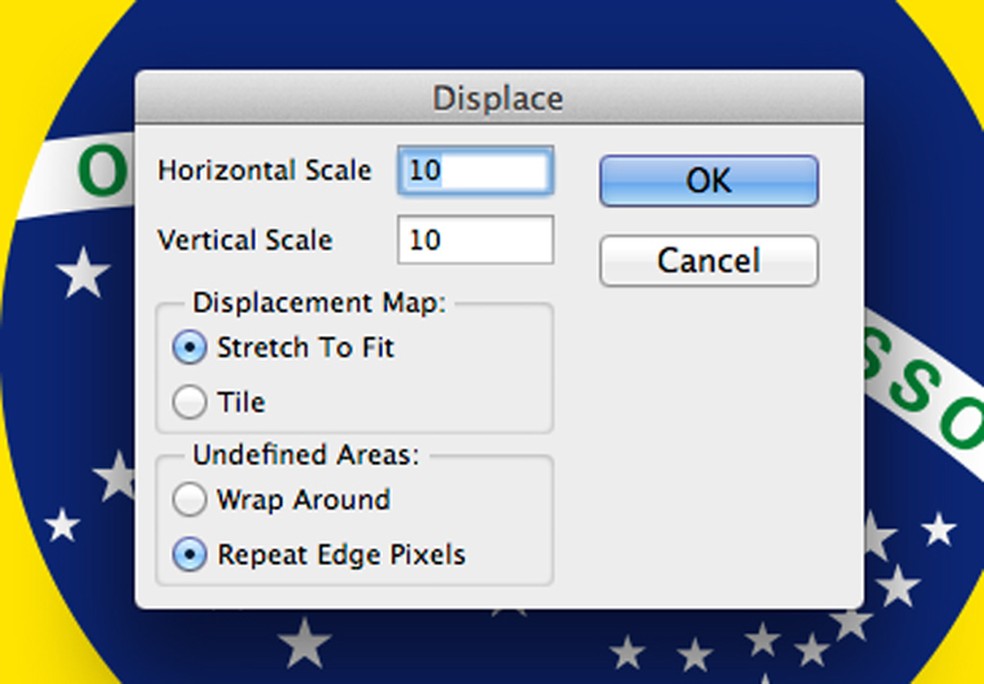Screen dimensions: 984x684
Task: Click the Undefined Areas group heading
Action: pos(306,455)
